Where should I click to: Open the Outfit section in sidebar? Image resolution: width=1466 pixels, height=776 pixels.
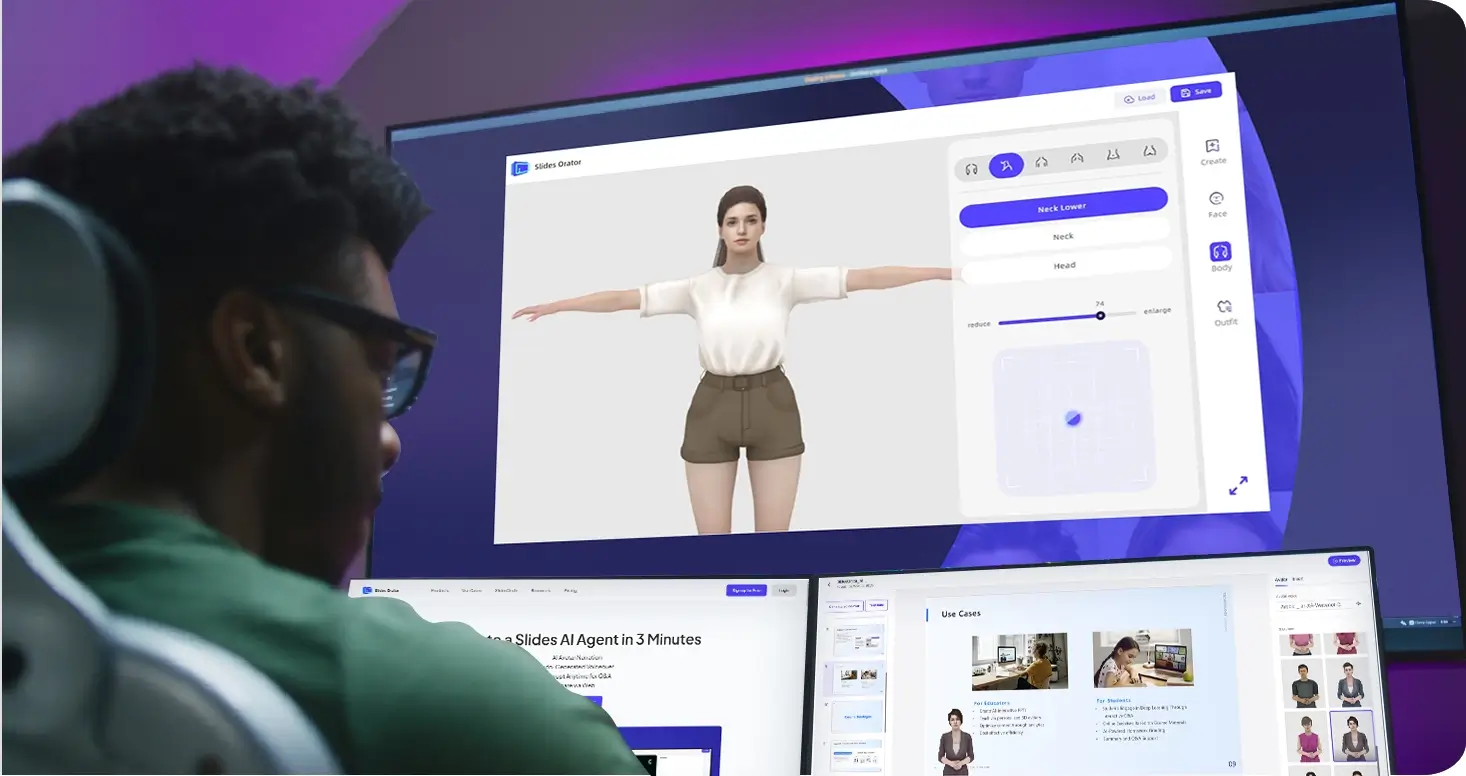(x=1225, y=312)
